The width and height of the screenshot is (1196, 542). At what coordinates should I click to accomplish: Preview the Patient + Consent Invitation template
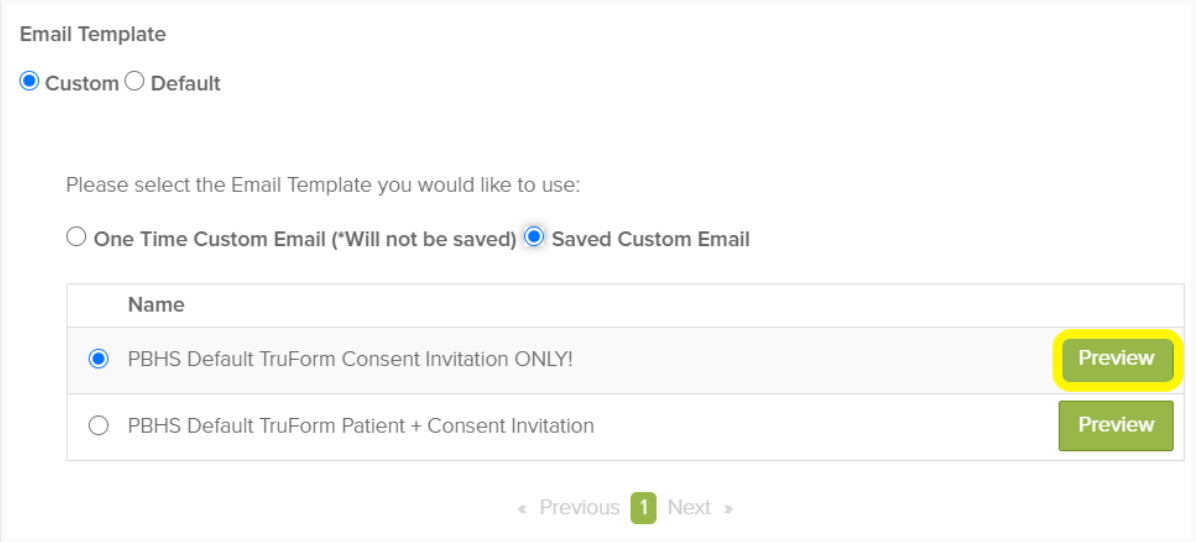[x=1116, y=425]
